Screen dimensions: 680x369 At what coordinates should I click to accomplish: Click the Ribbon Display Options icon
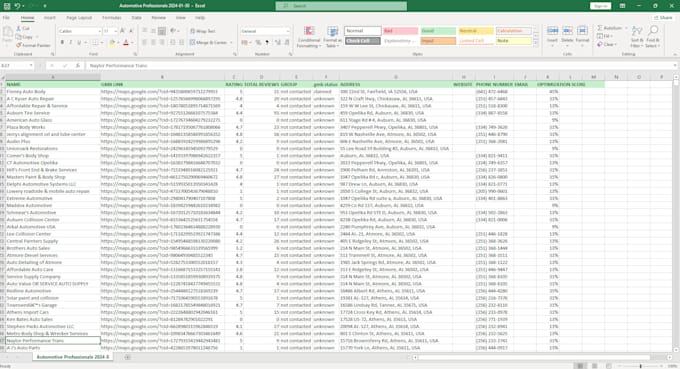[x=622, y=6]
